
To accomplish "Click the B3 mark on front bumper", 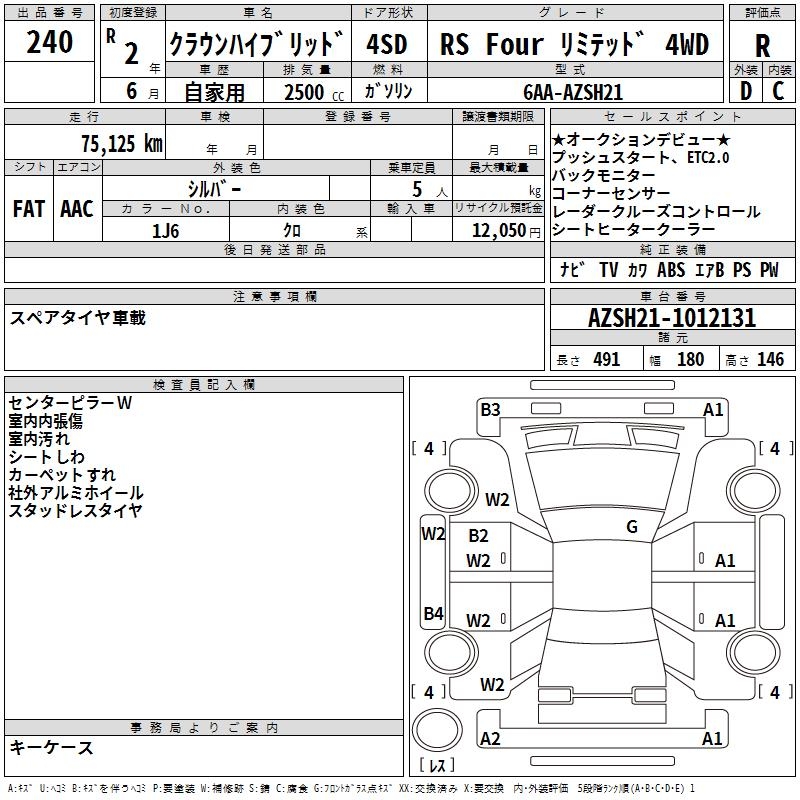I will (490, 409).
